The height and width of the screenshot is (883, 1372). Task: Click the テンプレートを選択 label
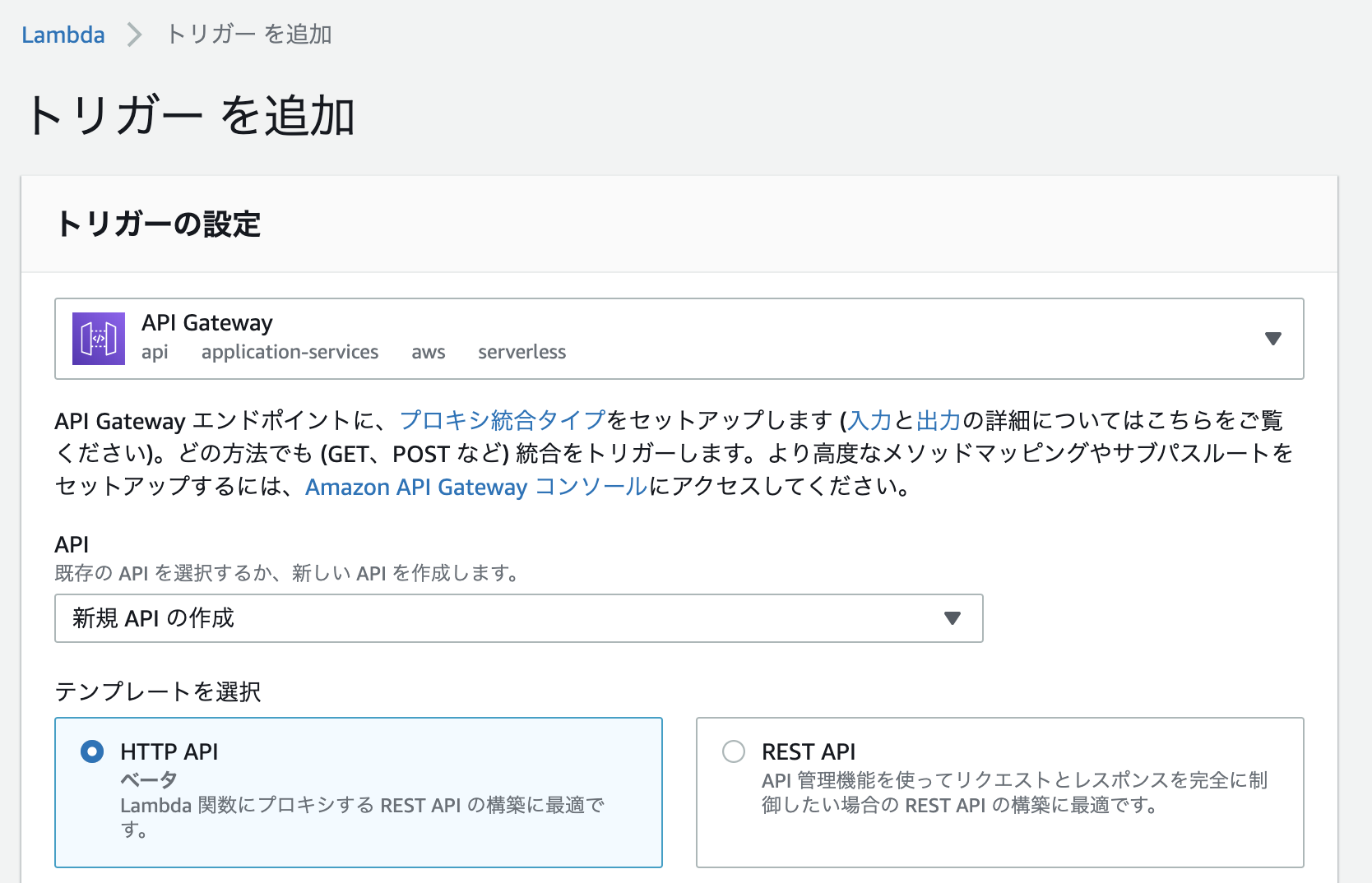pyautogui.click(x=158, y=691)
